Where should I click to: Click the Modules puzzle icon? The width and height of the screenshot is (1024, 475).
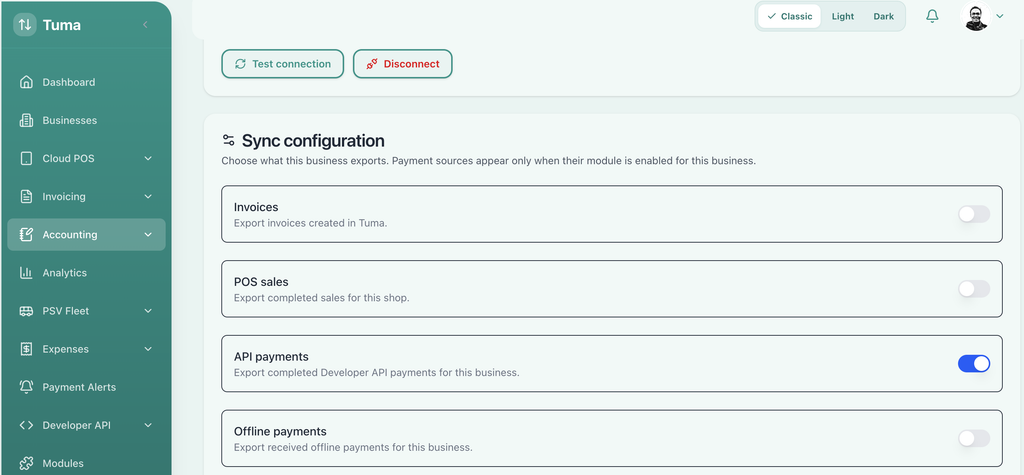point(26,463)
